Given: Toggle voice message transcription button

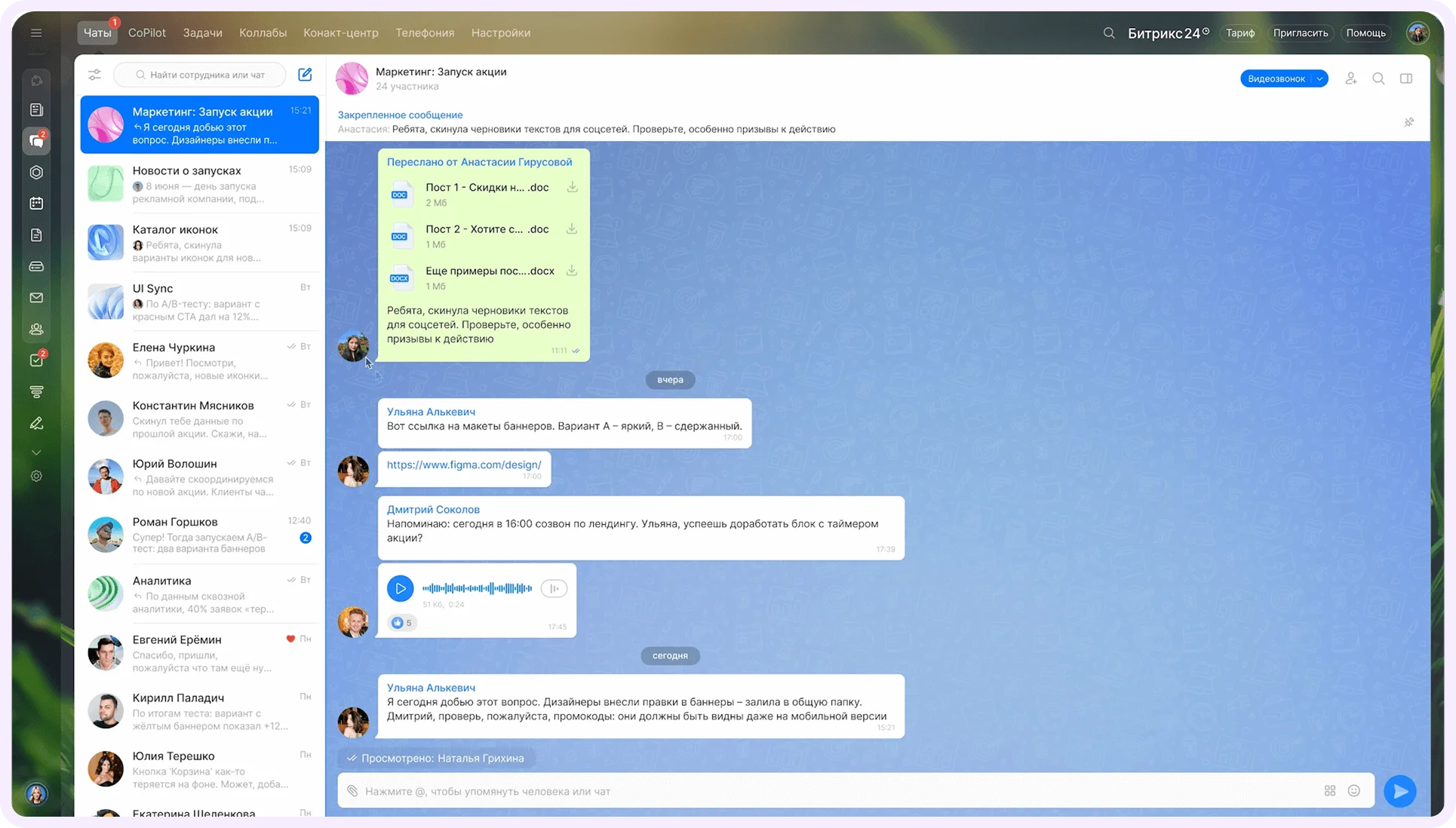Looking at the screenshot, I should pyautogui.click(x=554, y=588).
